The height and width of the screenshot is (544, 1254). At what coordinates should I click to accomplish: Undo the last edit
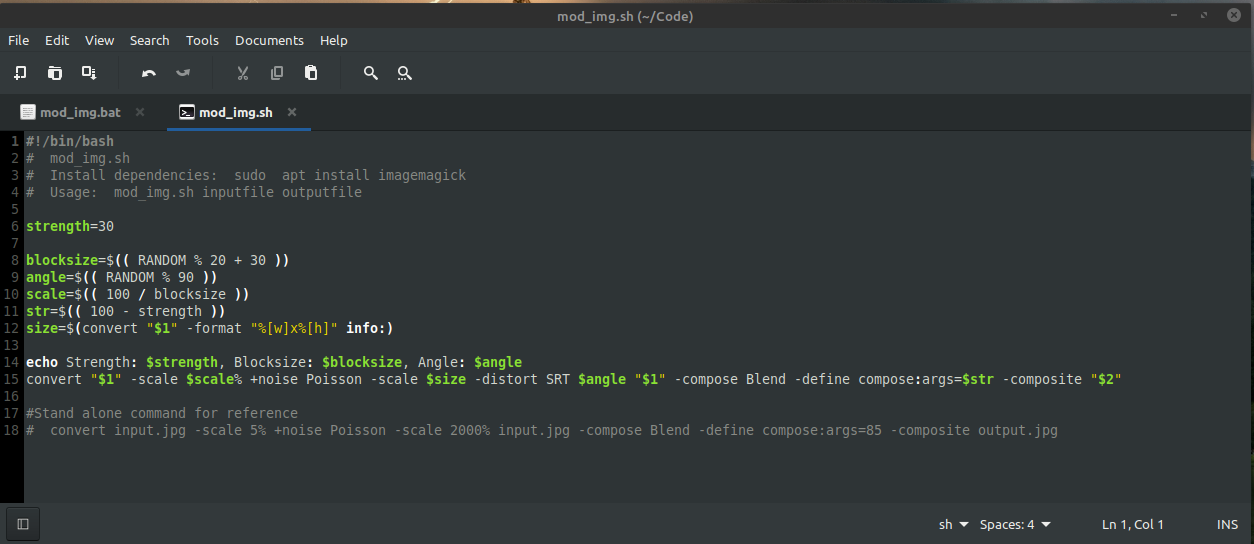coord(149,73)
